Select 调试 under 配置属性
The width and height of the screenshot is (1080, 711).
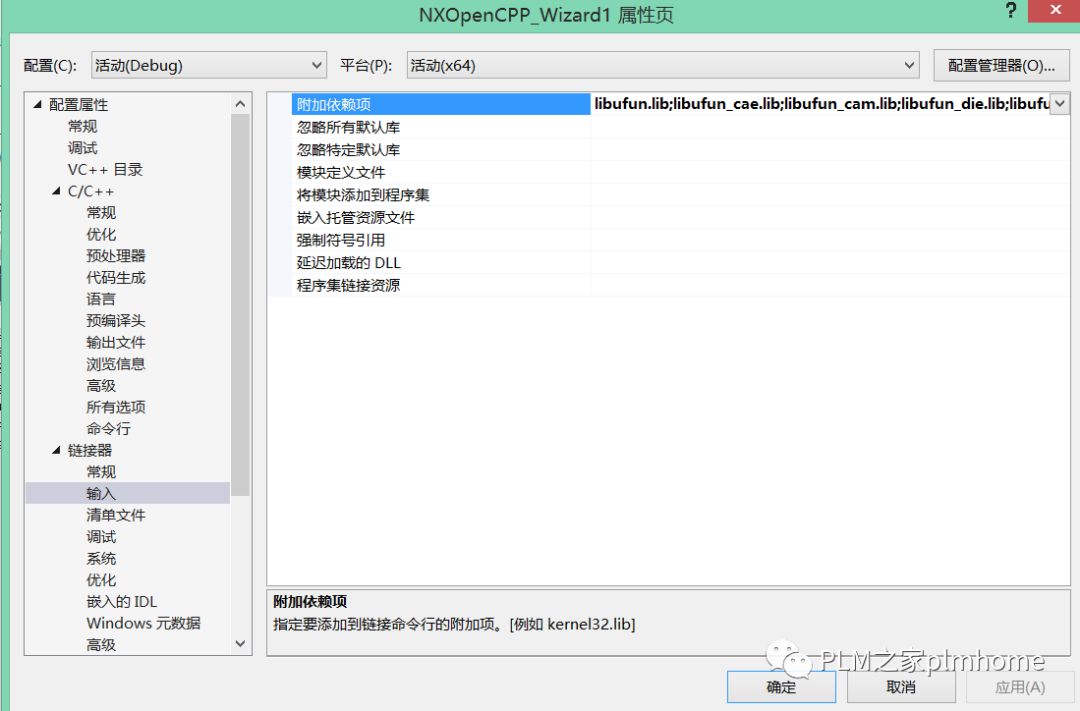(x=82, y=148)
